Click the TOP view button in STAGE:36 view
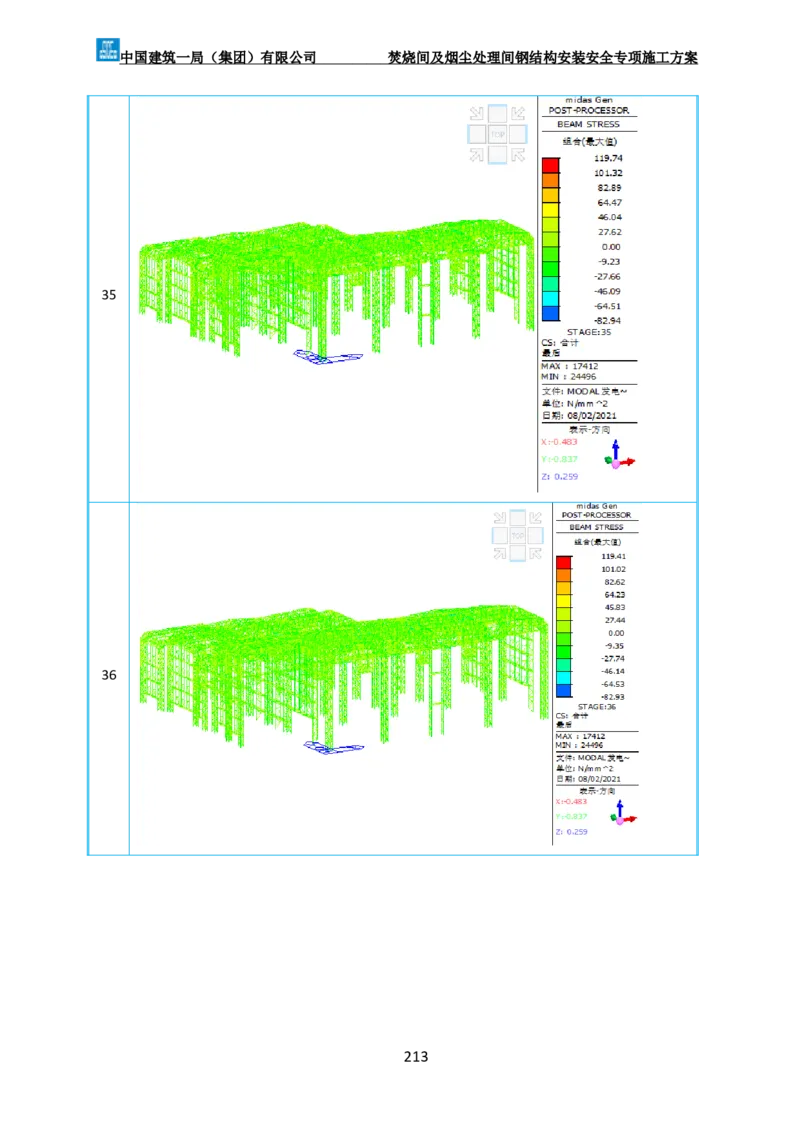Viewport: 800px width, 1132px height. (x=518, y=536)
